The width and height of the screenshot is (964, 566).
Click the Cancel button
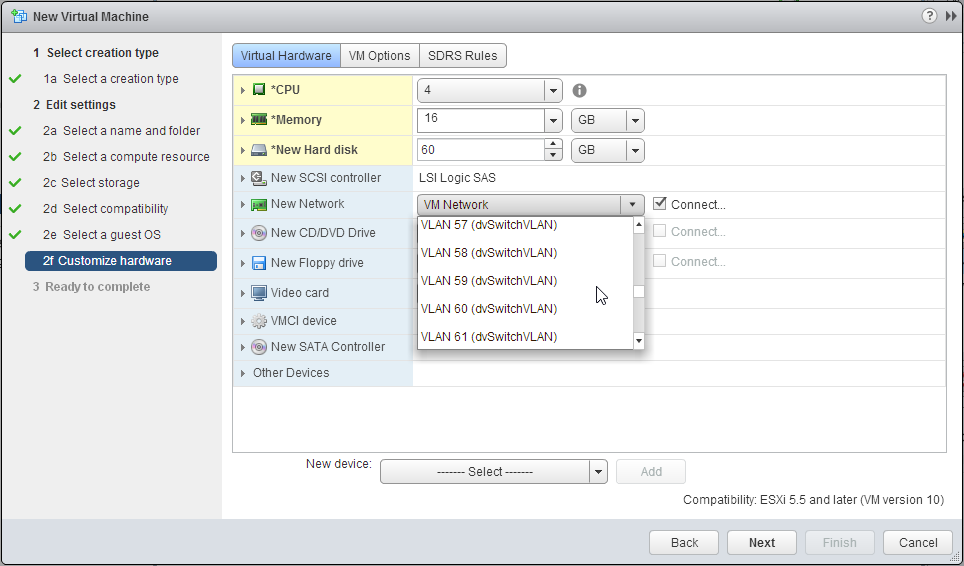pyautogui.click(x=918, y=543)
